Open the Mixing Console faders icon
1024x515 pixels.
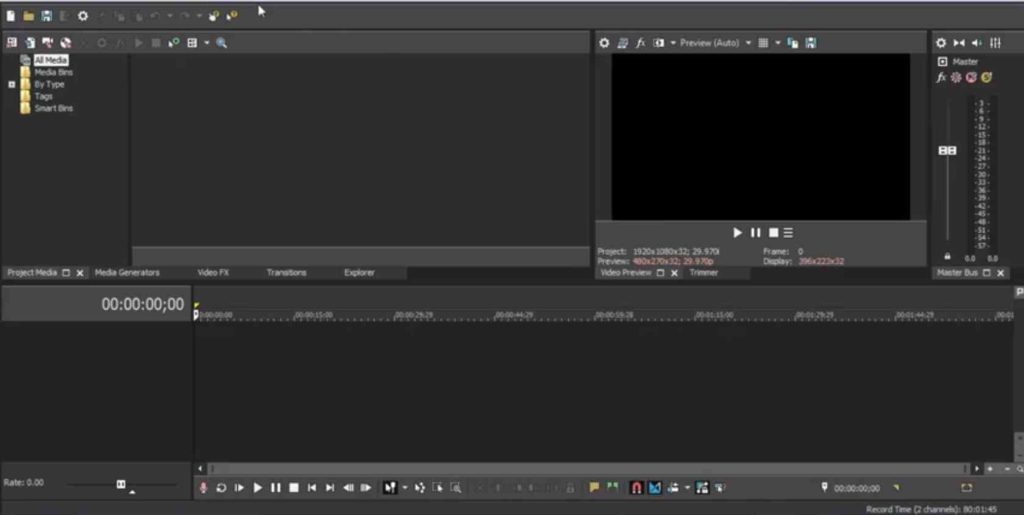[x=995, y=43]
